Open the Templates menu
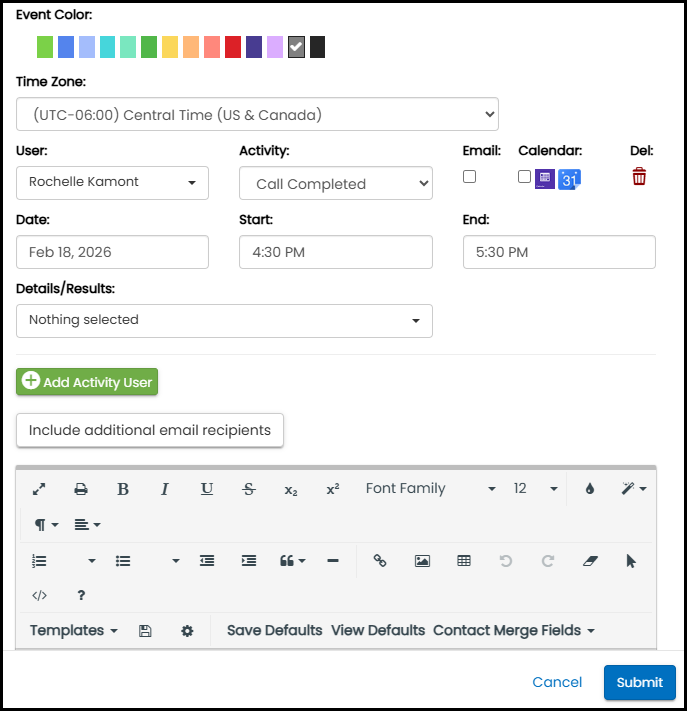This screenshot has height=711, width=687. (73, 631)
